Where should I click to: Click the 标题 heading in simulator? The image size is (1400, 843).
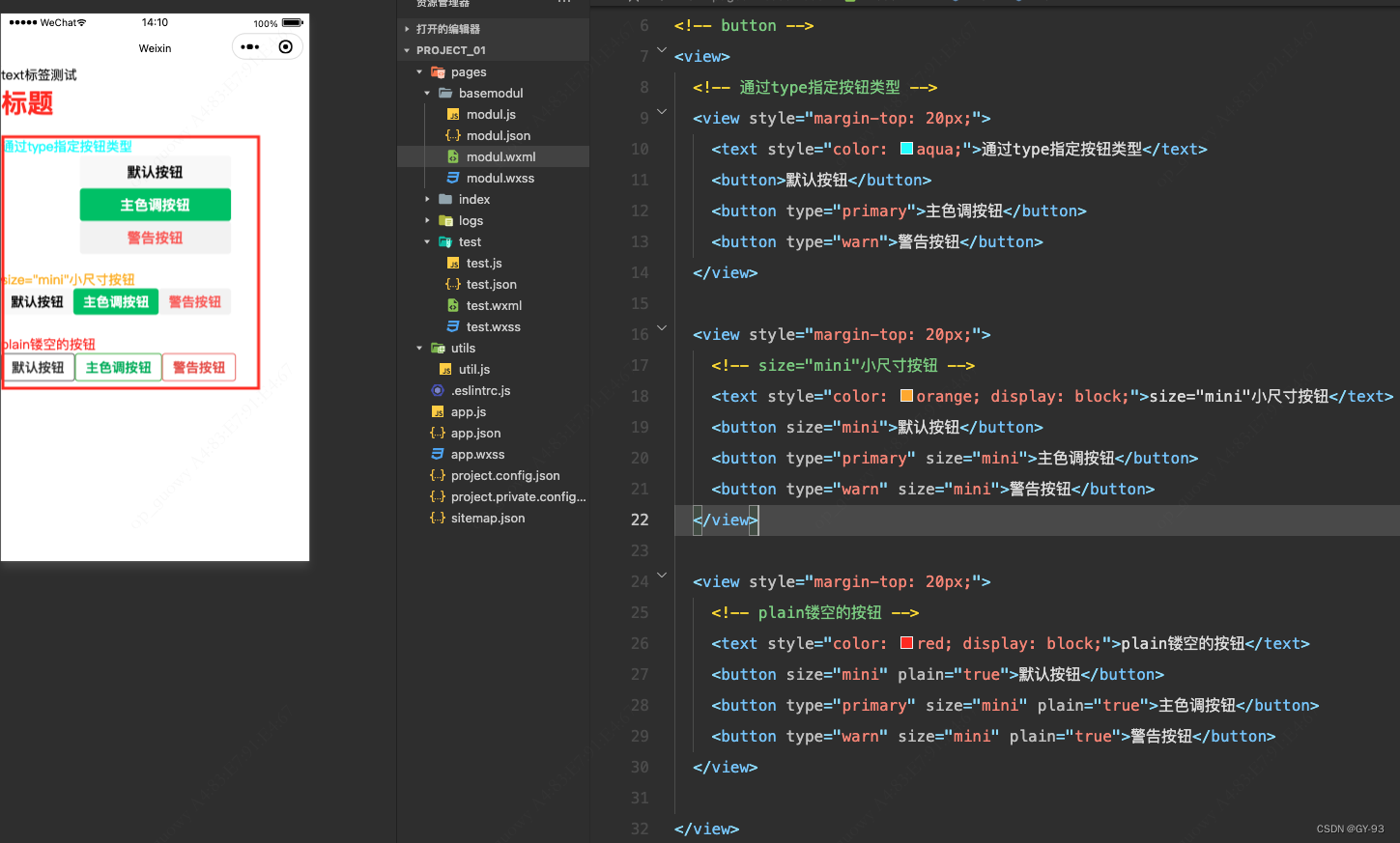coord(27,103)
